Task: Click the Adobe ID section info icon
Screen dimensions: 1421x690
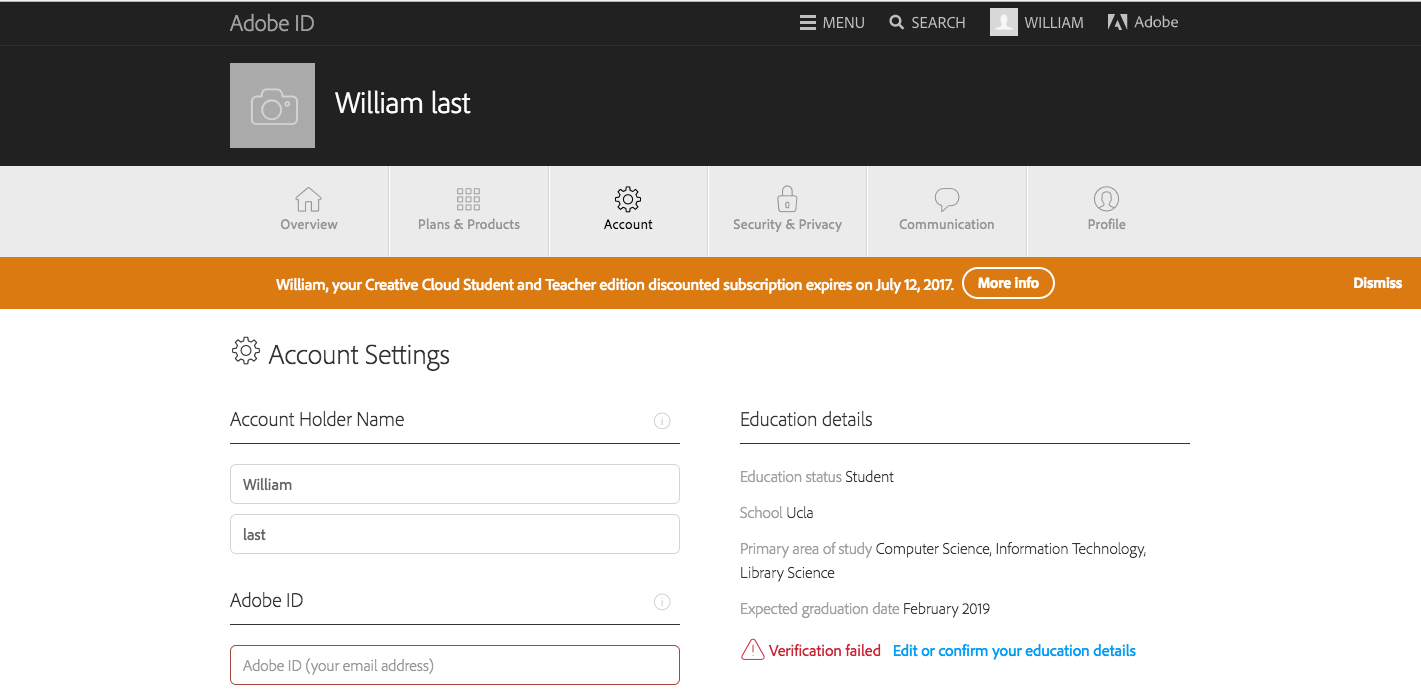Action: [x=662, y=602]
